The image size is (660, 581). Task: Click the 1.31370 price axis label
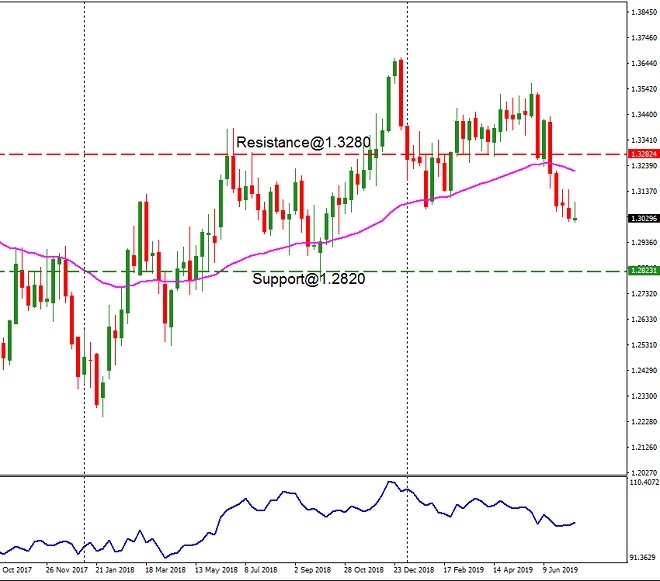coord(644,192)
